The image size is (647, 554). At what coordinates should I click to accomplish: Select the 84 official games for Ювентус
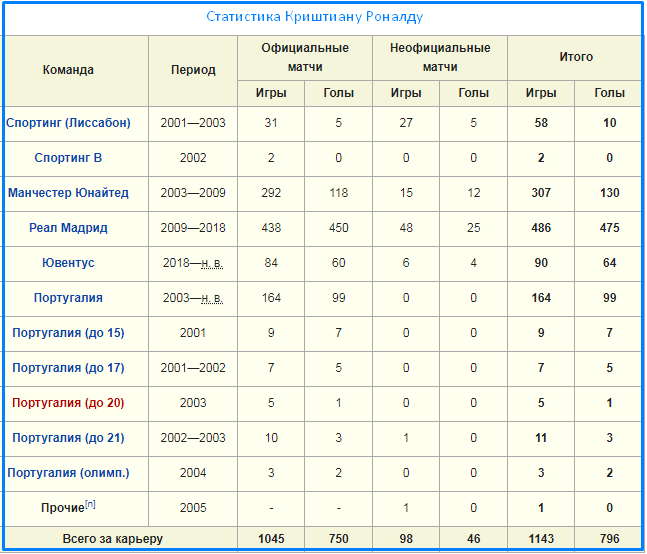(x=271, y=263)
